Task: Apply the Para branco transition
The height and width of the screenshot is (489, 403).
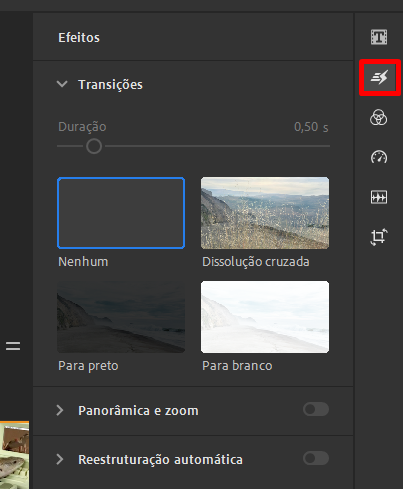Action: tap(265, 317)
